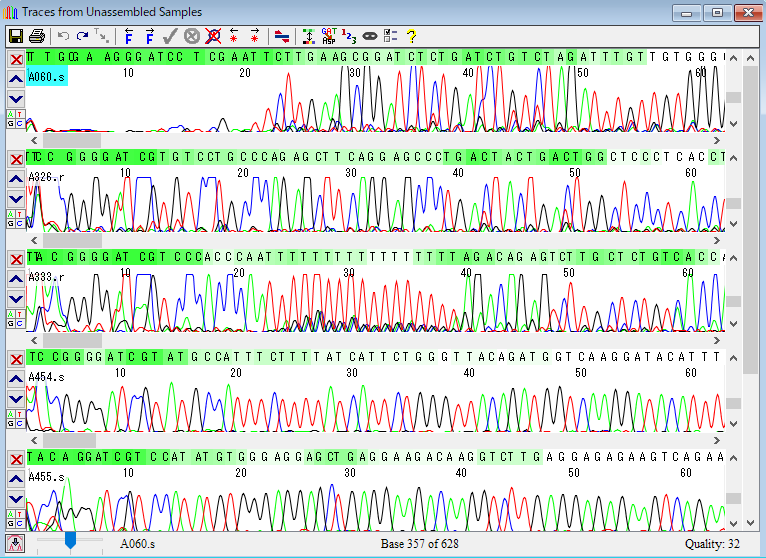Toggle the black G channel for A326.r
This screenshot has height=558, width=766.
[x=11, y=223]
